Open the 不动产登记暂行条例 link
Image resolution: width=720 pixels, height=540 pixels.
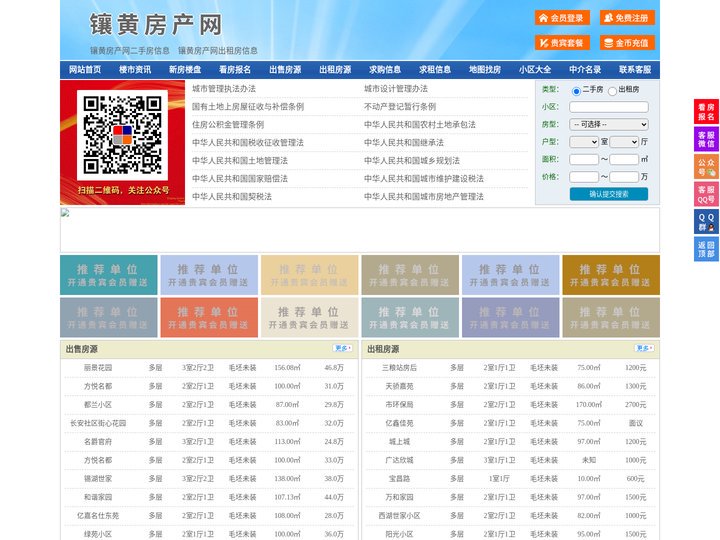pyautogui.click(x=400, y=107)
